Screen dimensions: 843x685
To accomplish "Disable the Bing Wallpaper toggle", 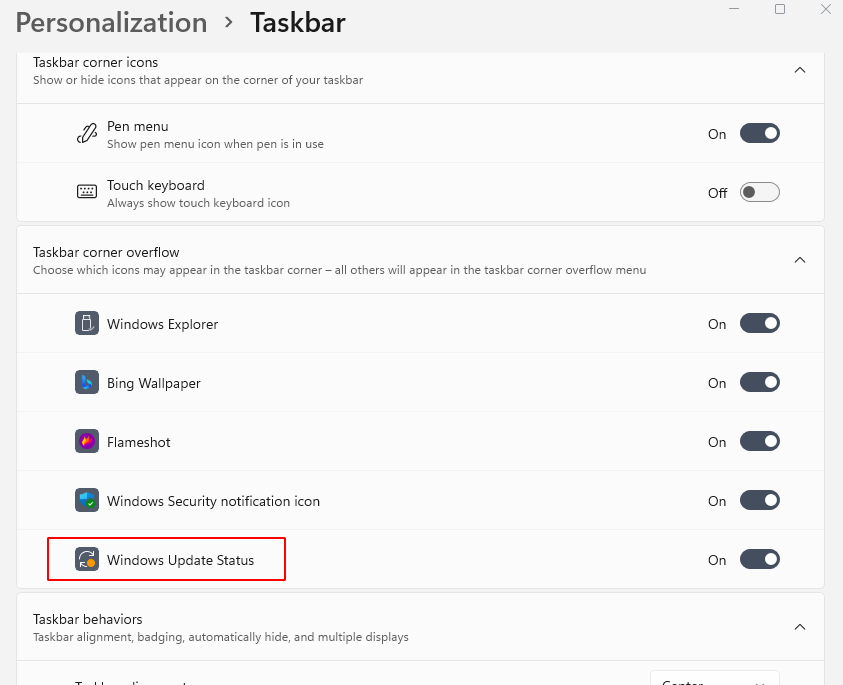I will (x=760, y=383).
